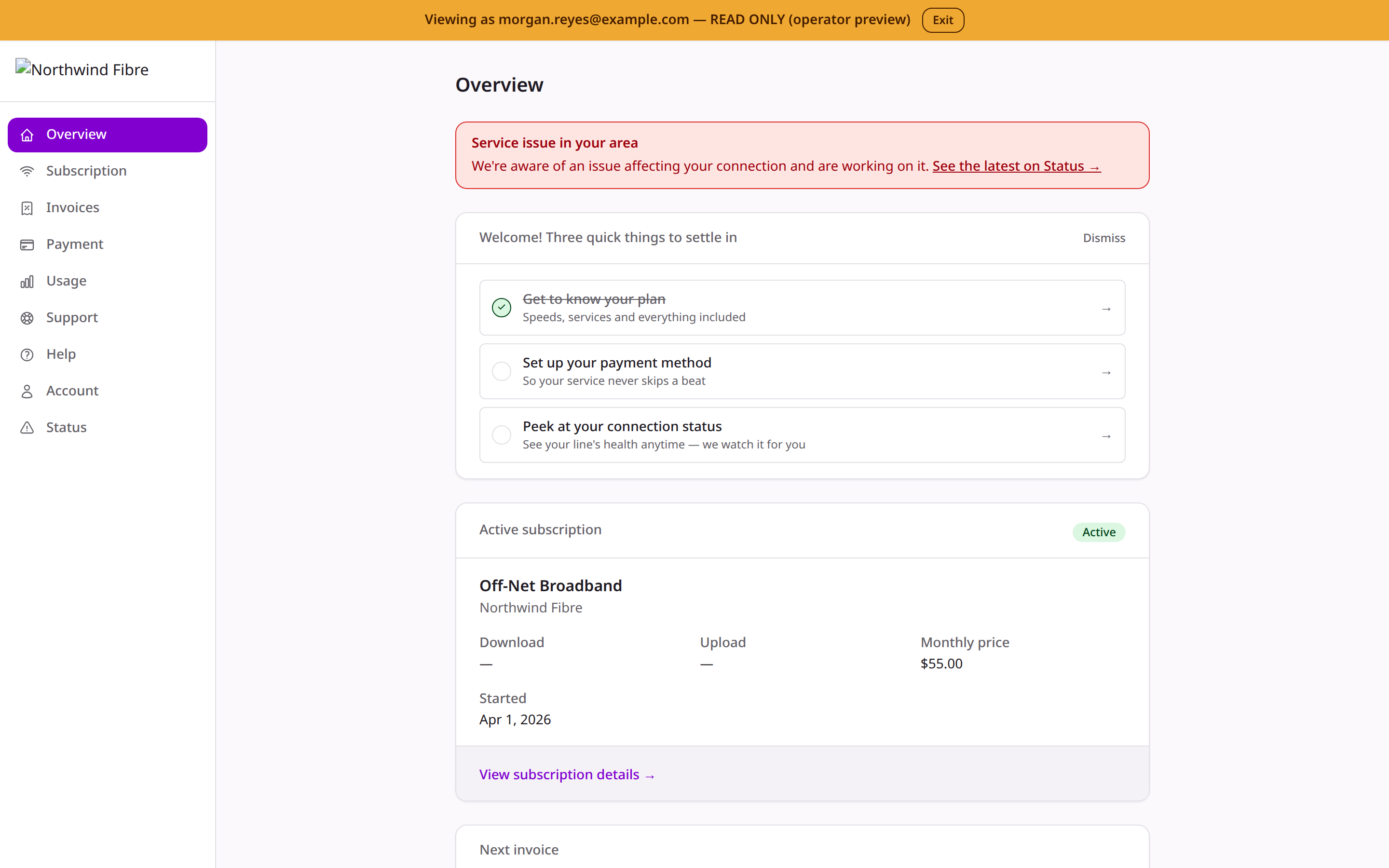Go to Invoices in the sidebar

point(108,208)
